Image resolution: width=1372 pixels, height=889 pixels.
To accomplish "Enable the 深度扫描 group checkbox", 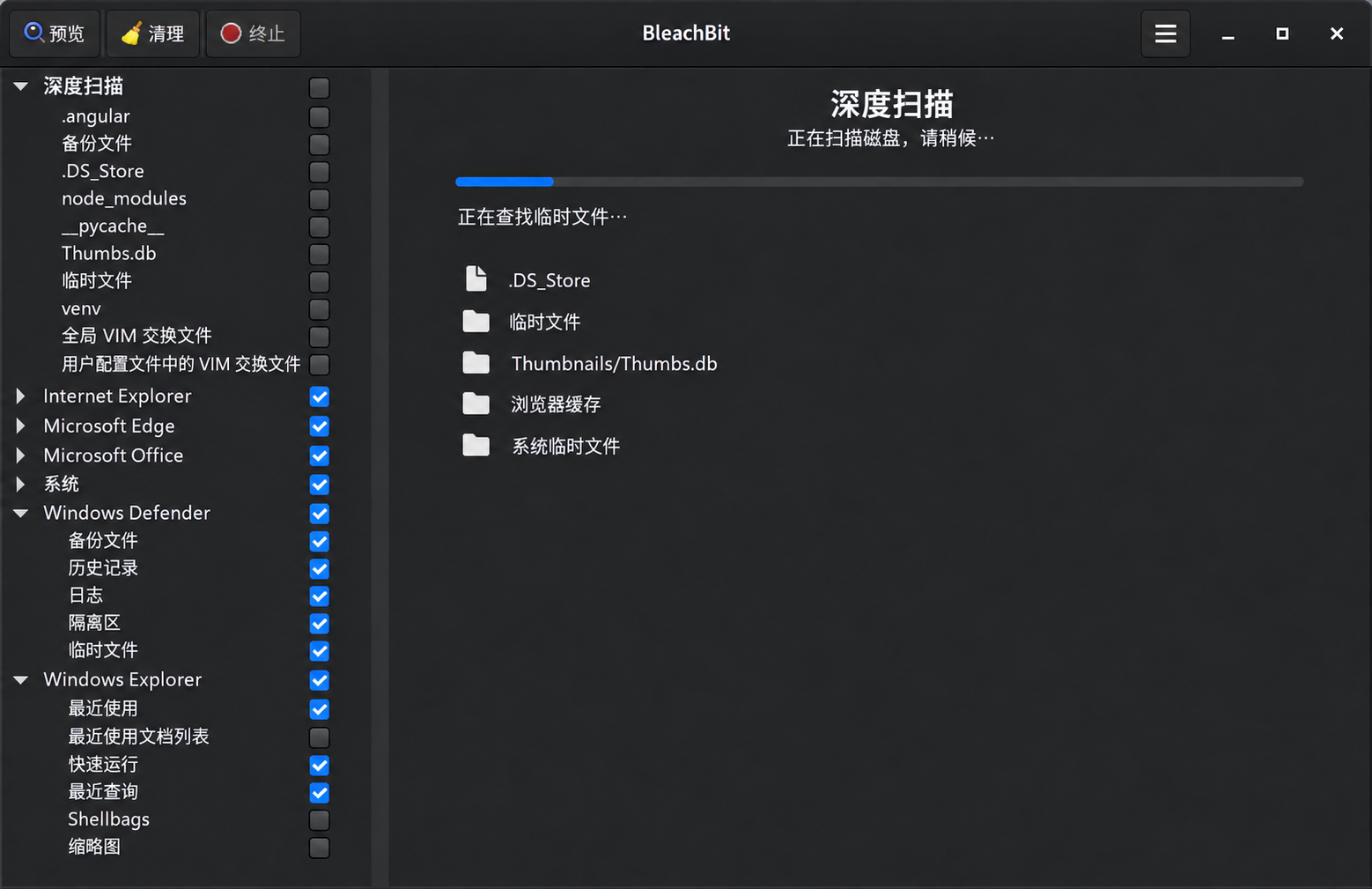I will click(x=320, y=87).
